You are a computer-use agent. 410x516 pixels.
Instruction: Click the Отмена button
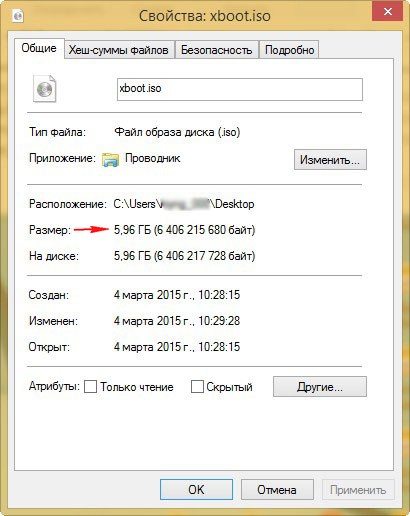277,489
